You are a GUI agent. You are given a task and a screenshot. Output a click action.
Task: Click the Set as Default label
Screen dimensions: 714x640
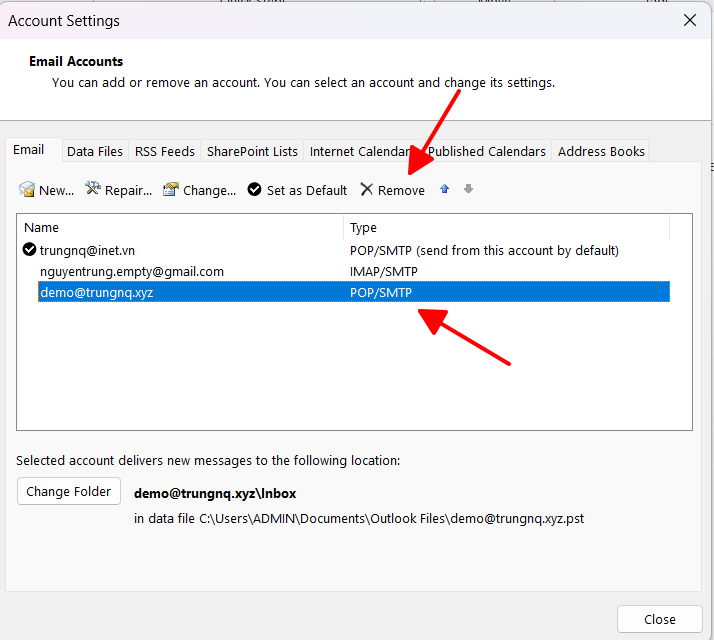coord(307,190)
